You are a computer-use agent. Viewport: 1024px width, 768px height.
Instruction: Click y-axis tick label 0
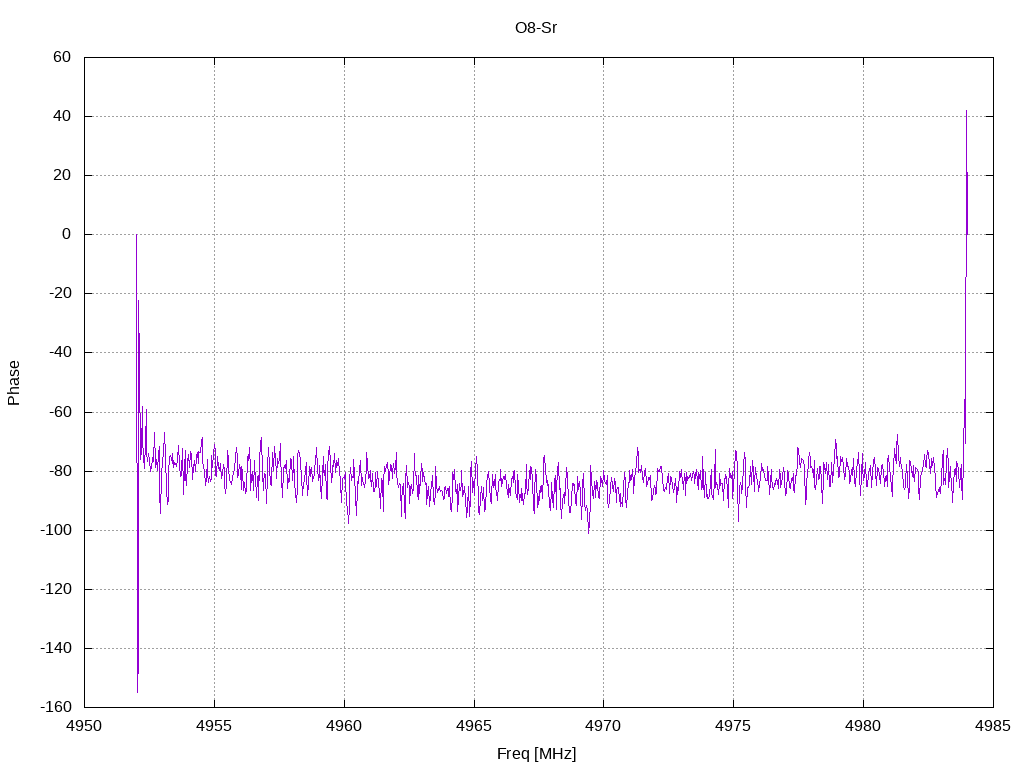tap(67, 234)
